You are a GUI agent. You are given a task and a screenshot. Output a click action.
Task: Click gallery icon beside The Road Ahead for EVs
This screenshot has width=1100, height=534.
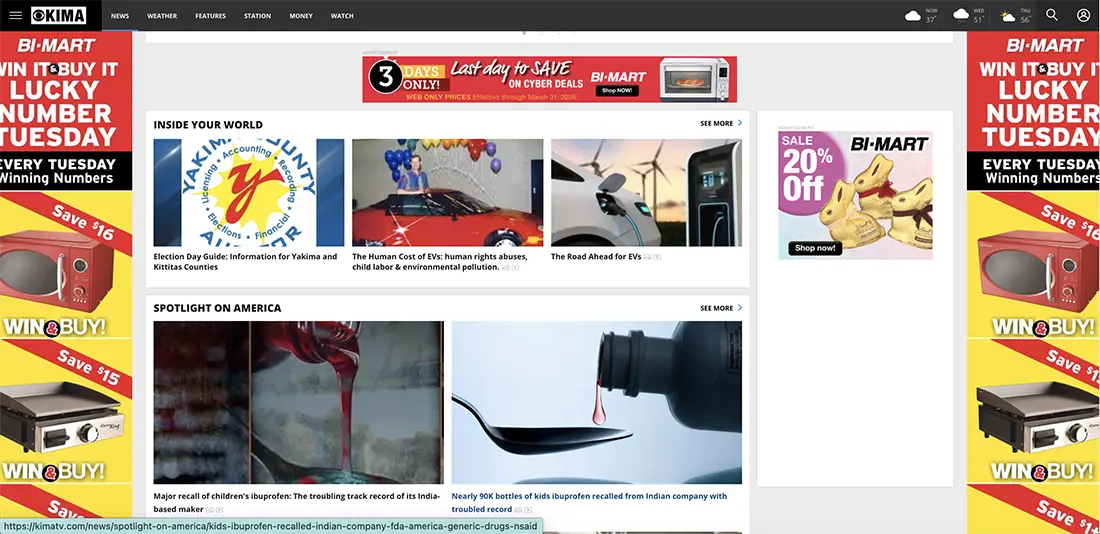[648, 258]
